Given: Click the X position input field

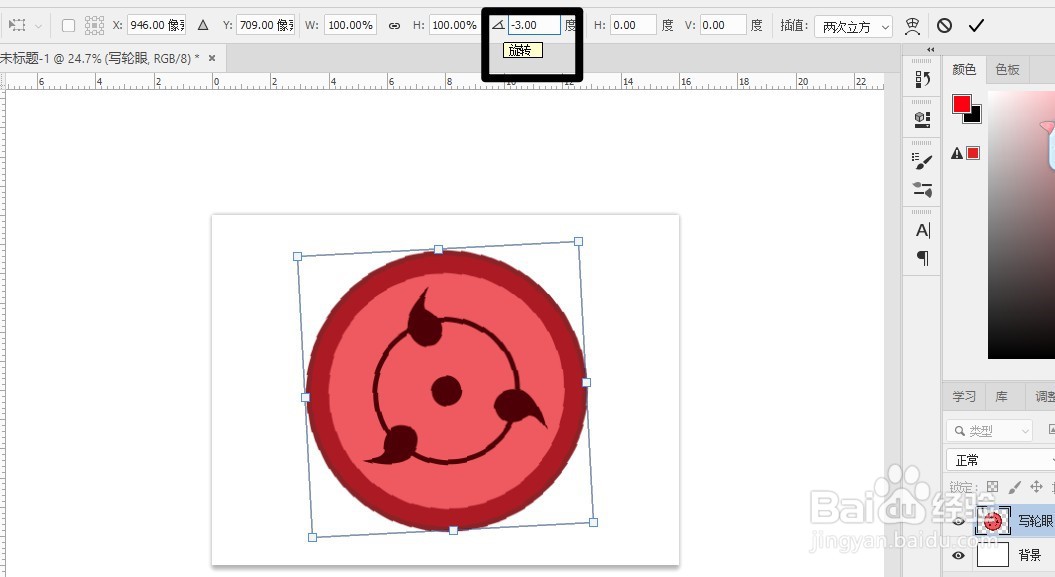Looking at the screenshot, I should pos(156,26).
